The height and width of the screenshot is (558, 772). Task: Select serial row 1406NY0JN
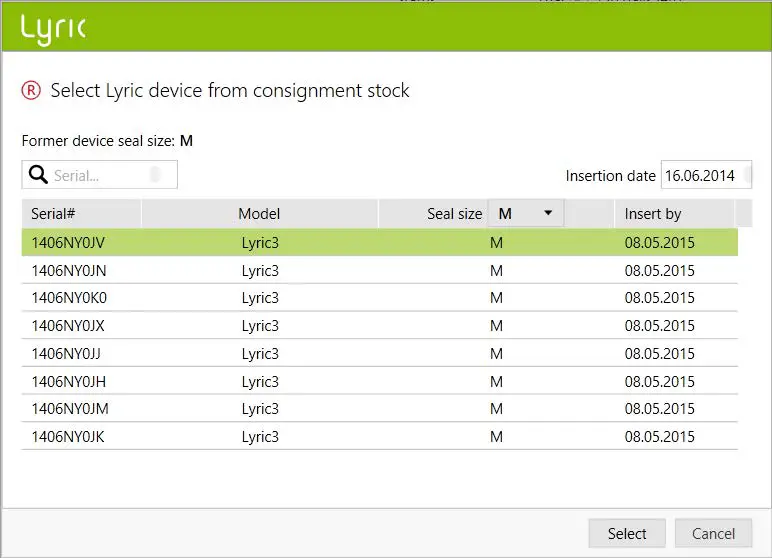point(380,270)
